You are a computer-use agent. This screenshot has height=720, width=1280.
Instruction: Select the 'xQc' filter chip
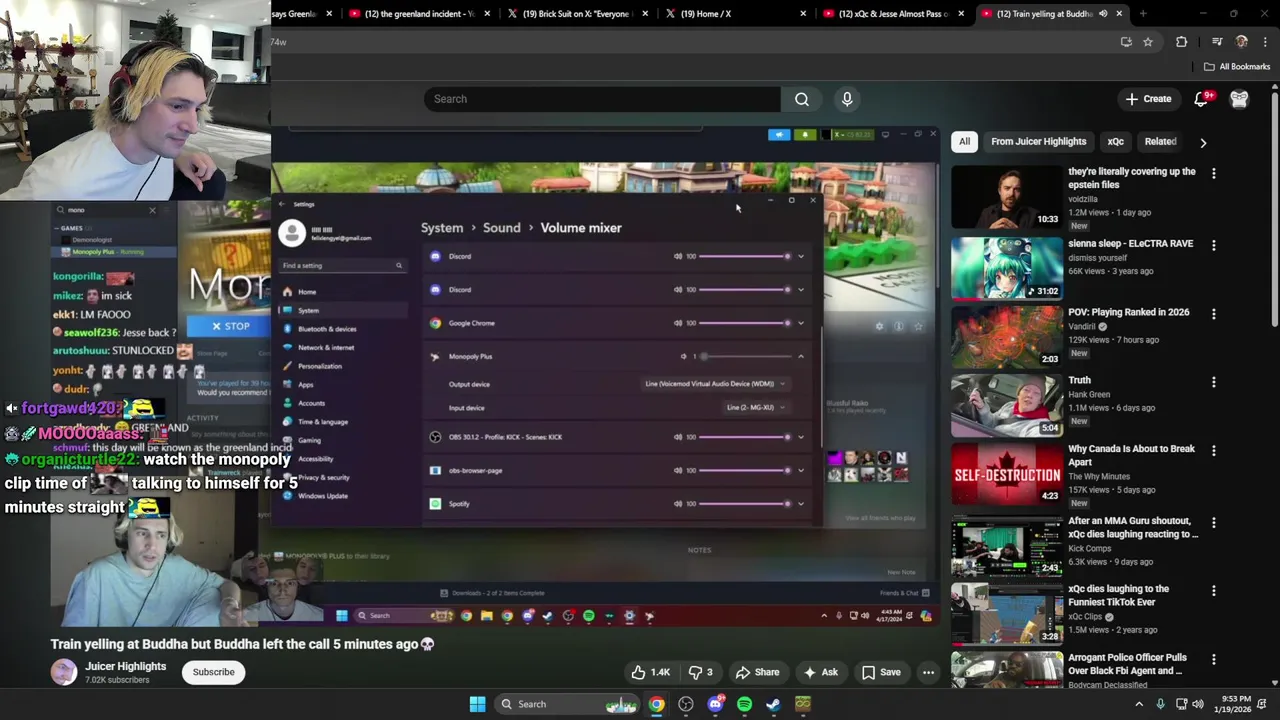pyautogui.click(x=1115, y=142)
